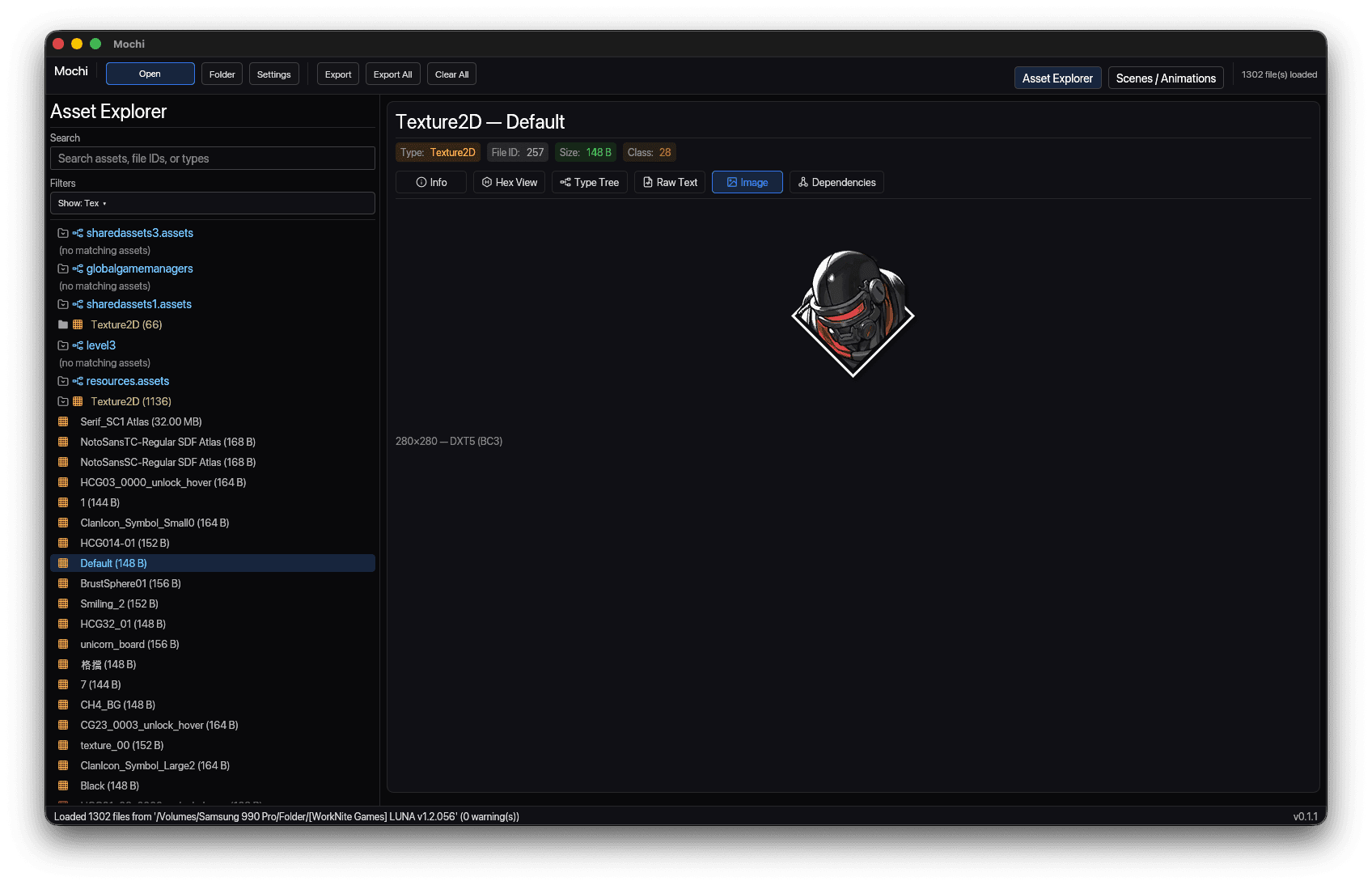Click the texture icon for Serif_SC1 Atlas
The height and width of the screenshot is (885, 1372).
click(x=63, y=421)
